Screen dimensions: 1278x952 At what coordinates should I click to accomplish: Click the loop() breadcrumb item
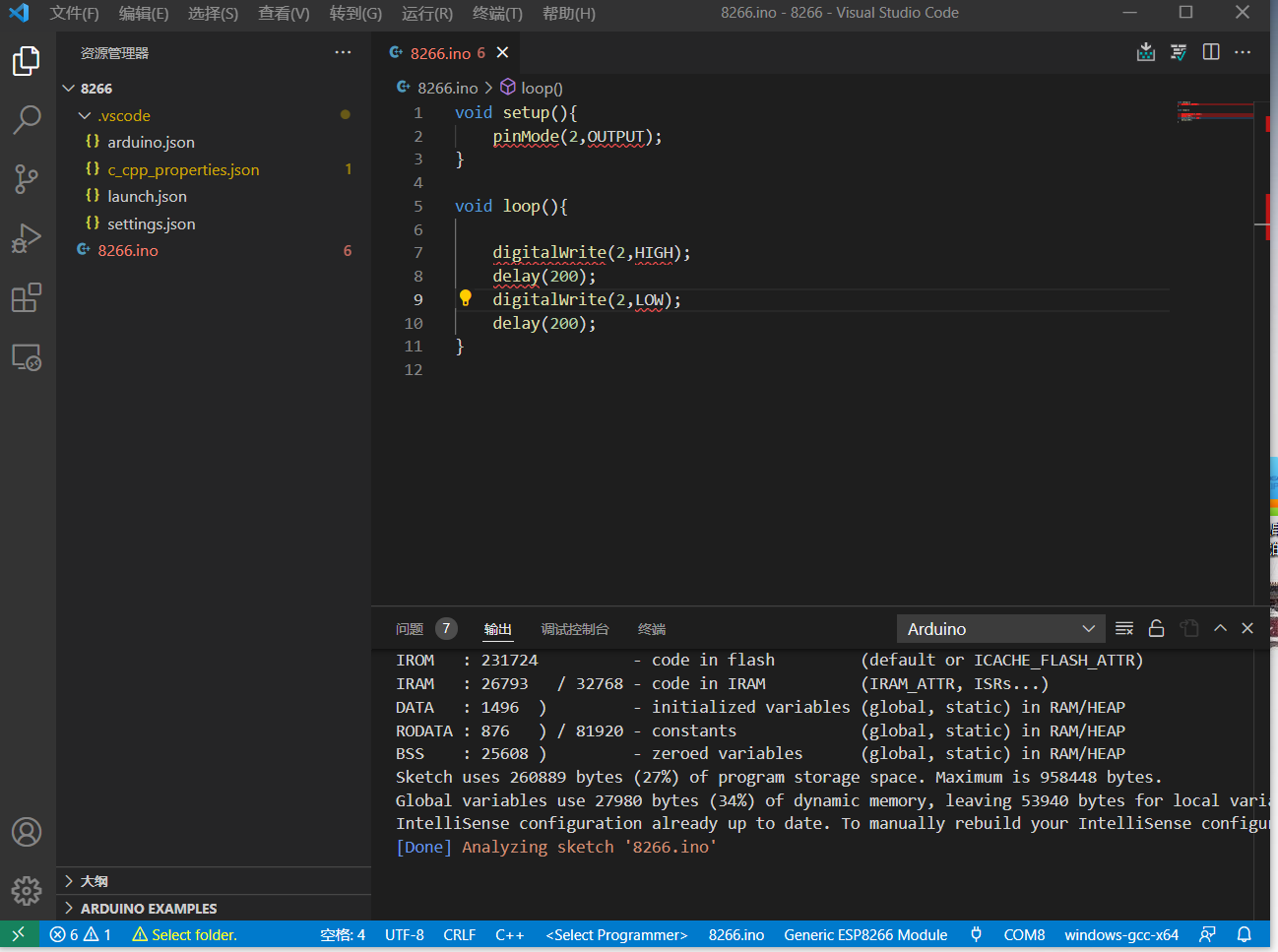coord(532,88)
